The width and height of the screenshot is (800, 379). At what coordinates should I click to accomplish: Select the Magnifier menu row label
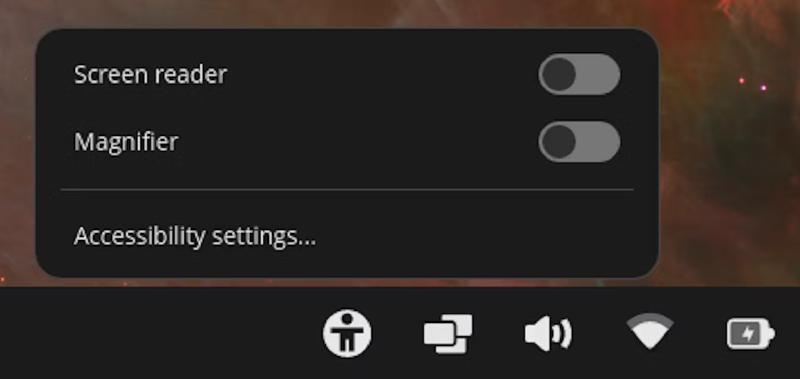(126, 142)
